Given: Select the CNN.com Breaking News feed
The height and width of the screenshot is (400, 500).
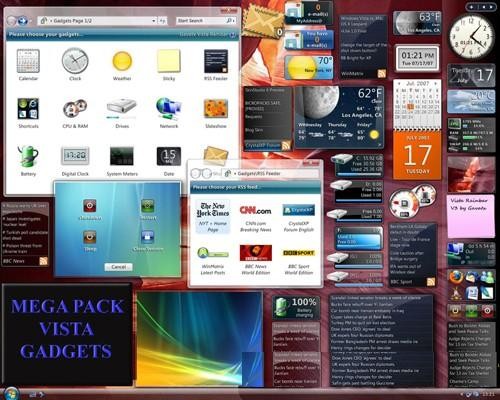Looking at the screenshot, I should tap(256, 218).
